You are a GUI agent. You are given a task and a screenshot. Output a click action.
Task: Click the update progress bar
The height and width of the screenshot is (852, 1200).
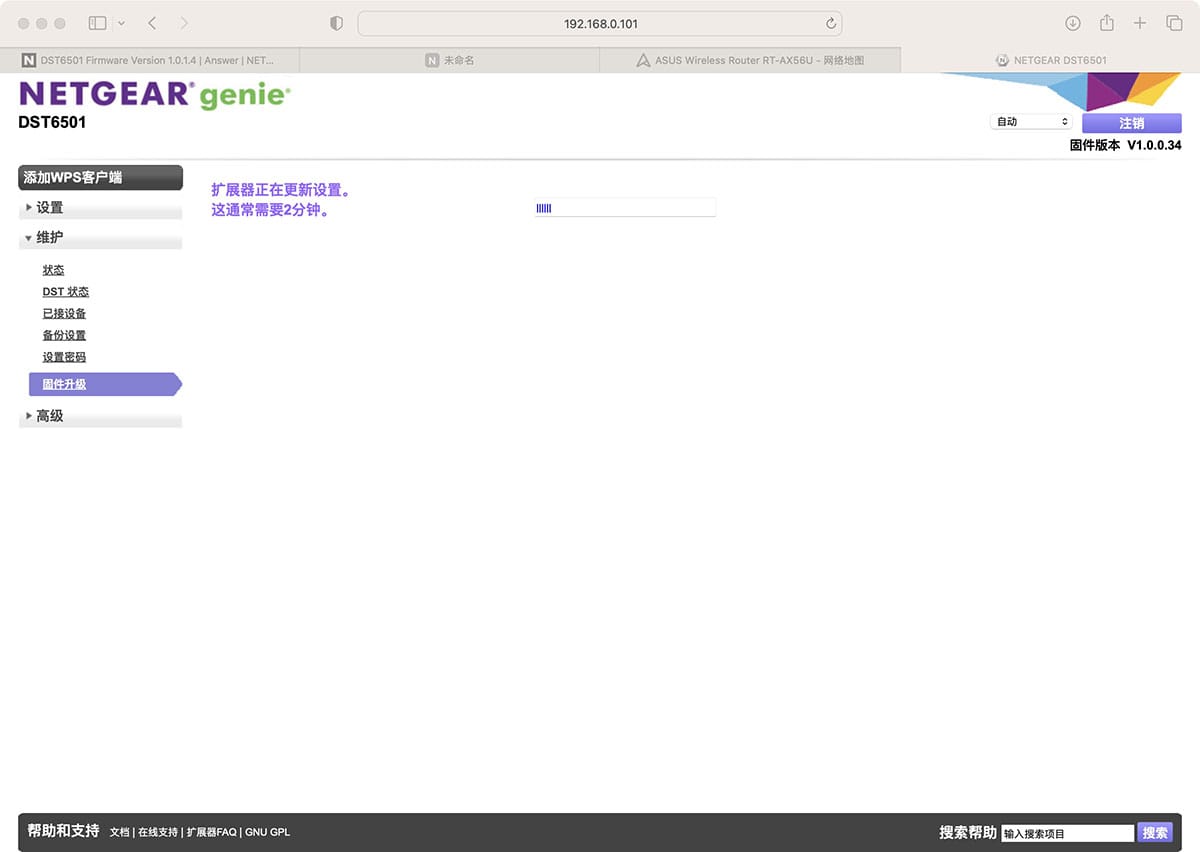[625, 208]
